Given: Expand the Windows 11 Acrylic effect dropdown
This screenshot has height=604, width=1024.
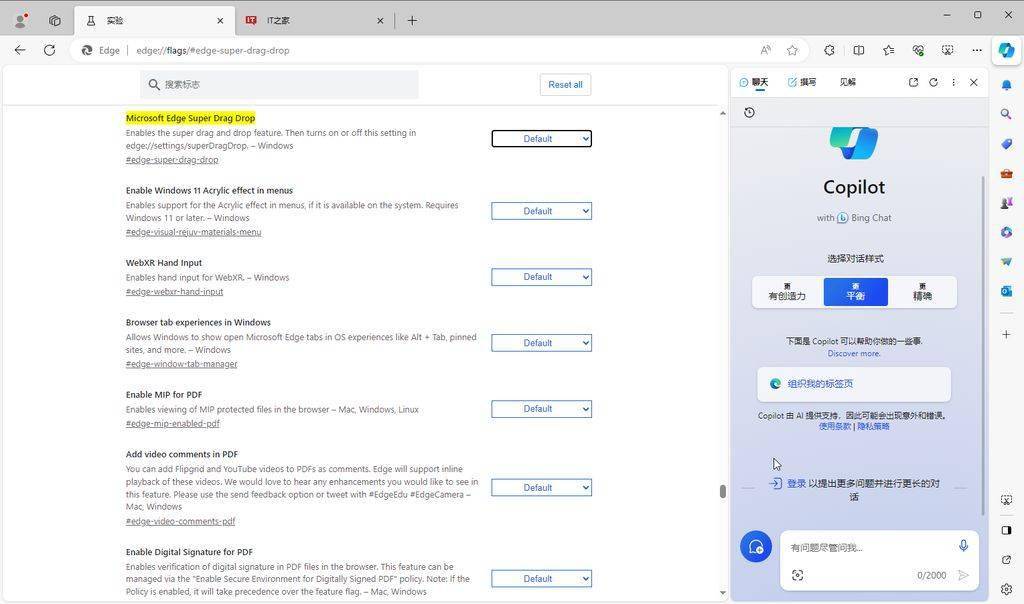Looking at the screenshot, I should coord(541,211).
